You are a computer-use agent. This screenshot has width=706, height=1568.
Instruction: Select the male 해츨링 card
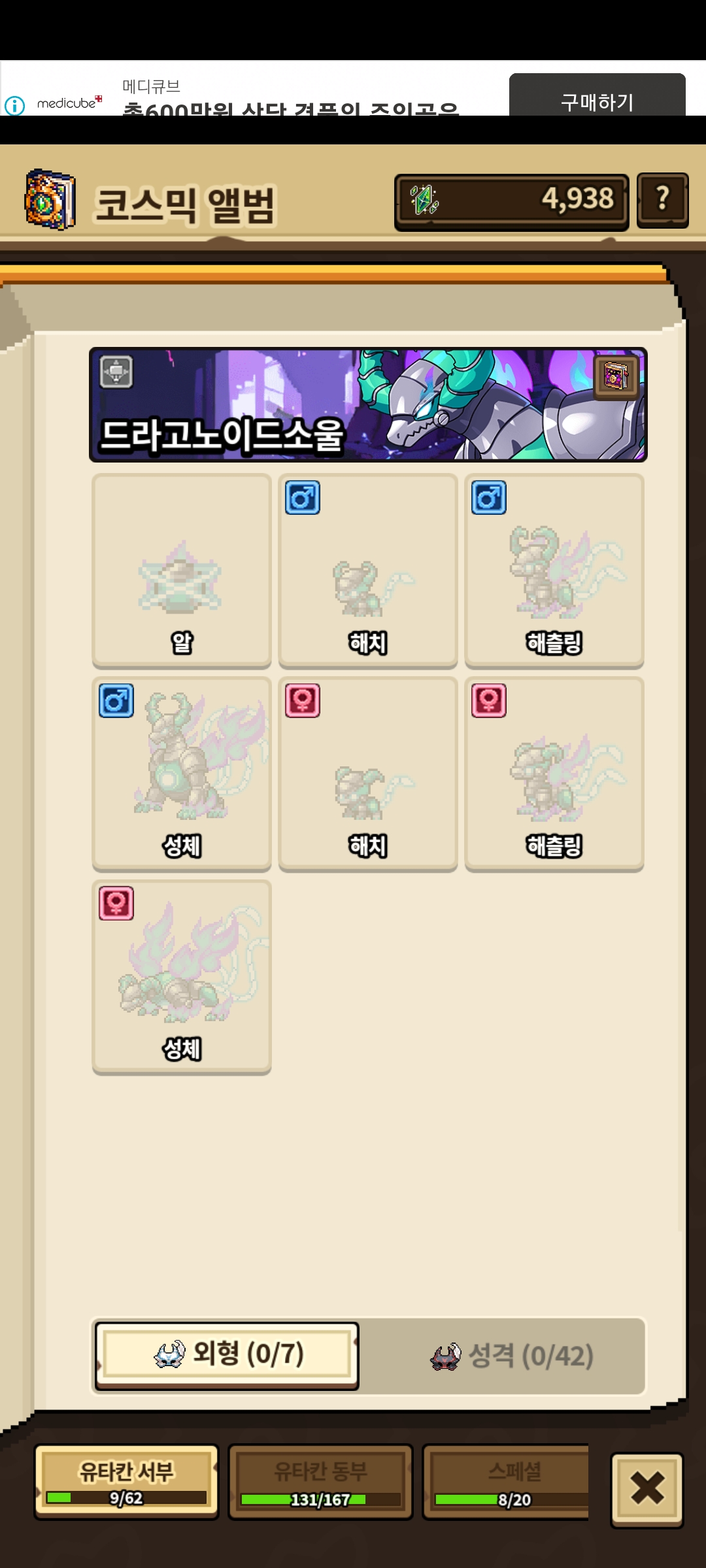554,571
